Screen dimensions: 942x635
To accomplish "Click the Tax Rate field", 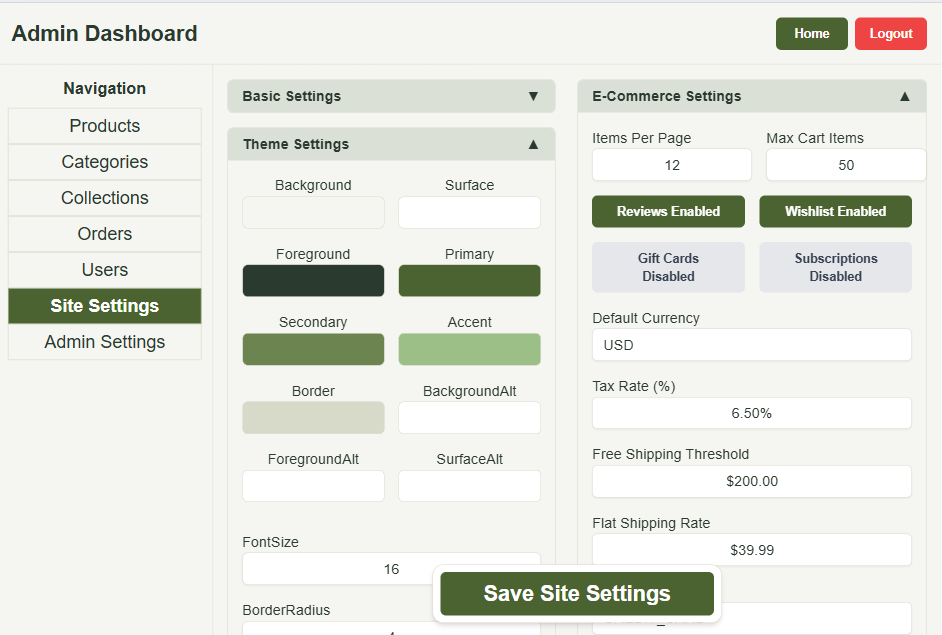I will 752,413.
